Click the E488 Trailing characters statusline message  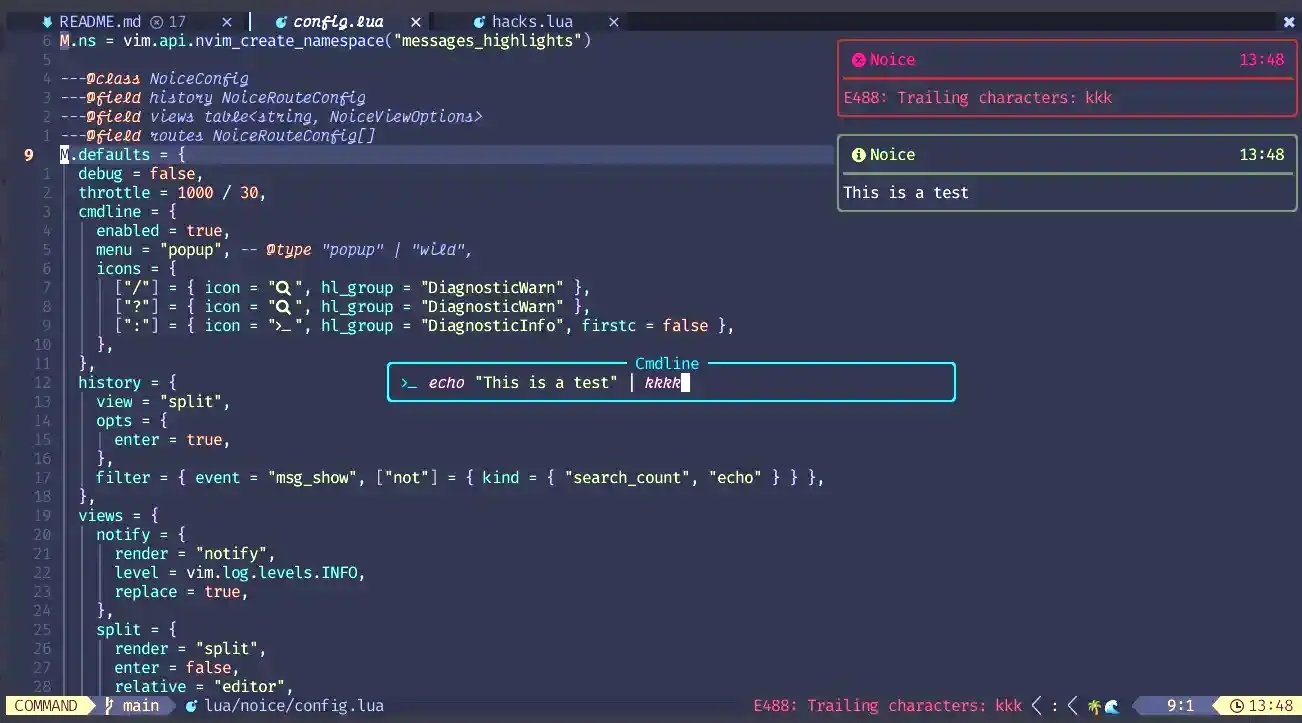[x=887, y=705]
